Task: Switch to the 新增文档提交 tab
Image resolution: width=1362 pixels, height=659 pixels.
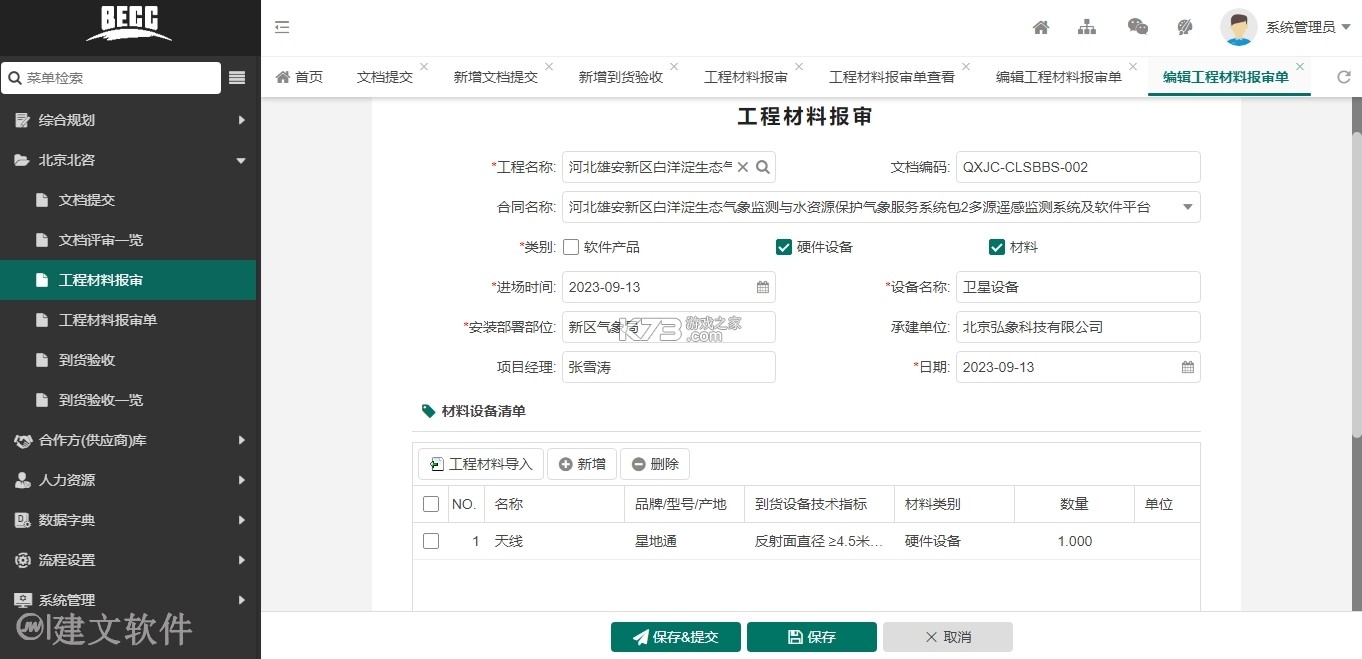Action: [x=496, y=77]
